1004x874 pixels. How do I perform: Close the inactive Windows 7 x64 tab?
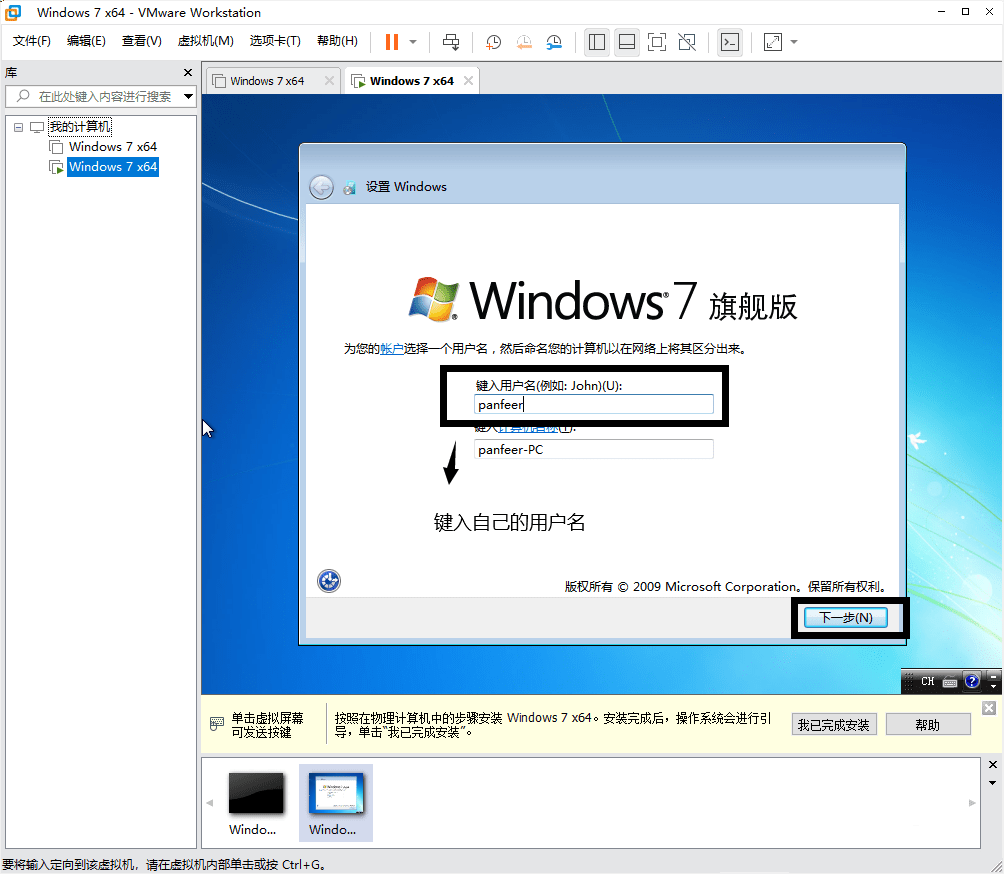[x=329, y=81]
